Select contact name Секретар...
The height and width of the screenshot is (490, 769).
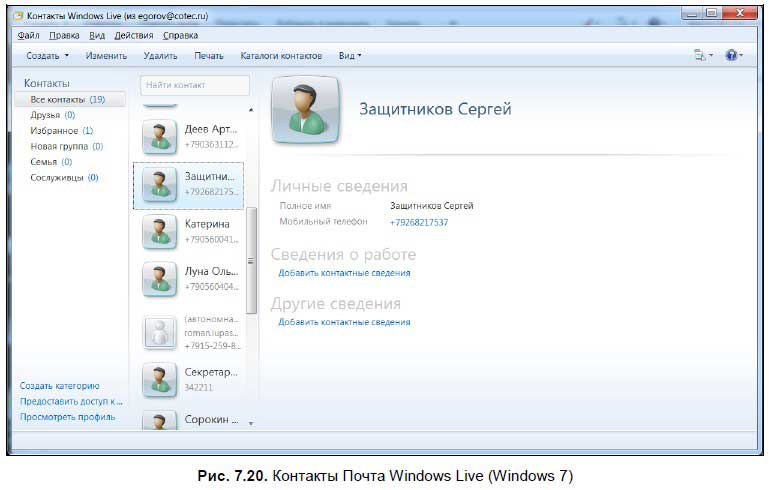(211, 372)
